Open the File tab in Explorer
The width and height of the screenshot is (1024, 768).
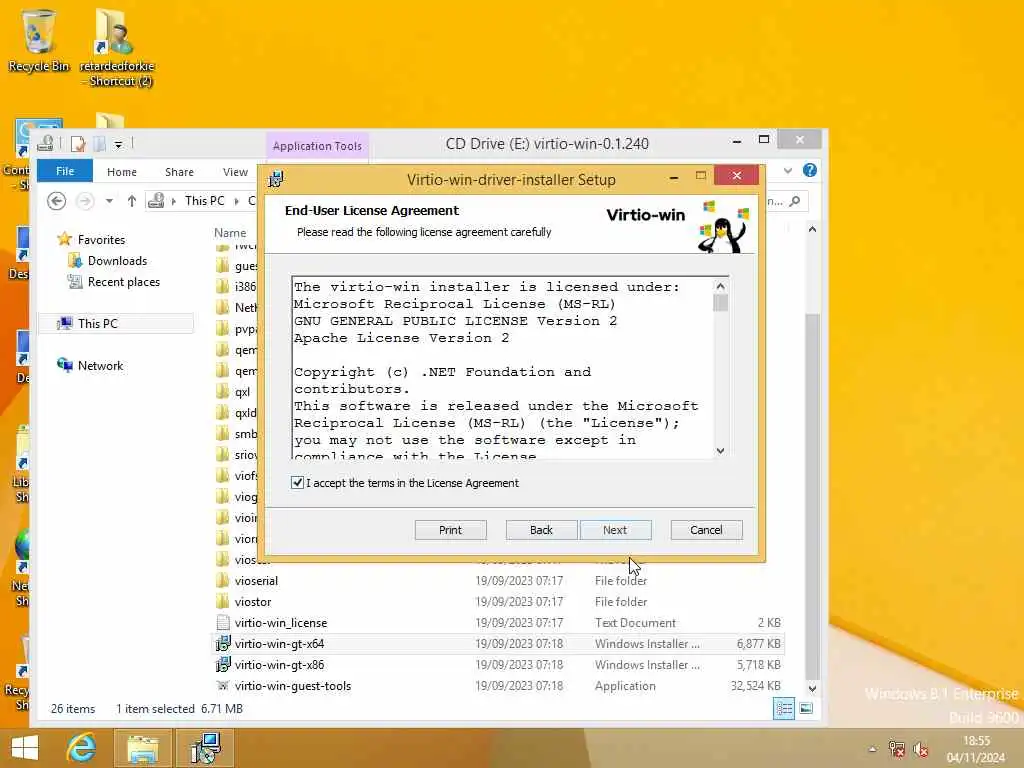tap(65, 171)
